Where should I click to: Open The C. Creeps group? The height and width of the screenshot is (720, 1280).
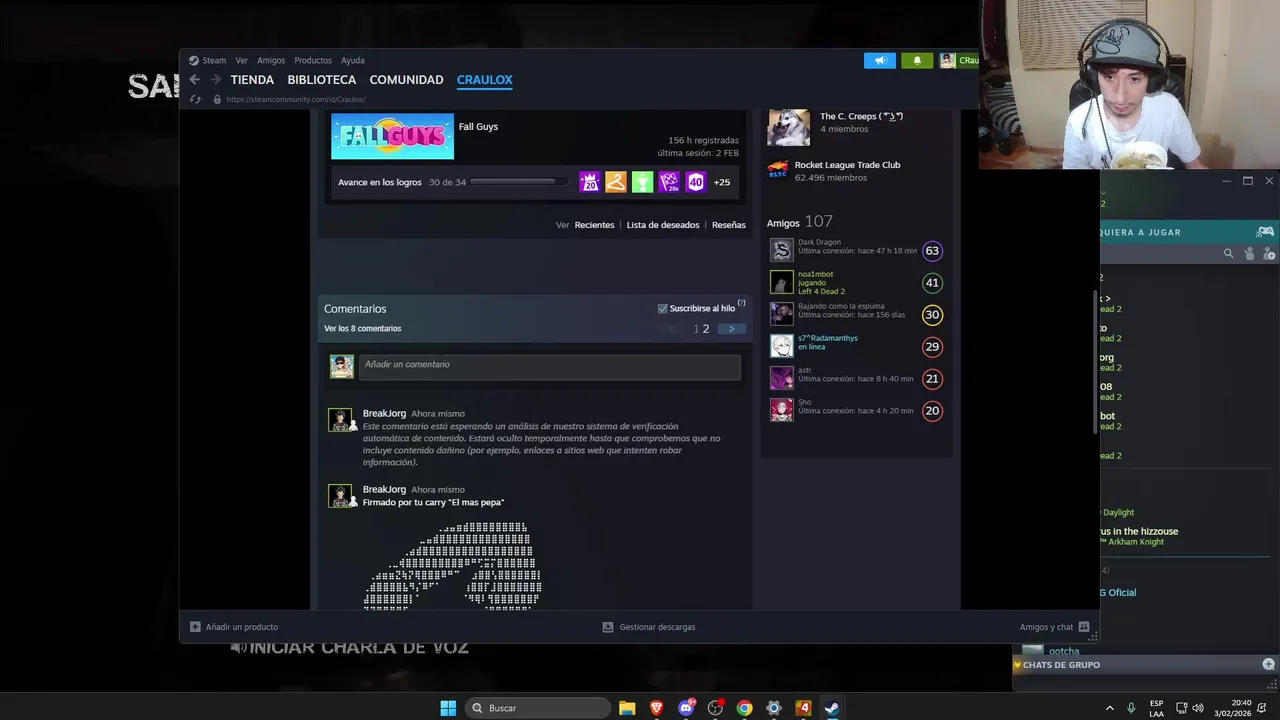point(861,116)
